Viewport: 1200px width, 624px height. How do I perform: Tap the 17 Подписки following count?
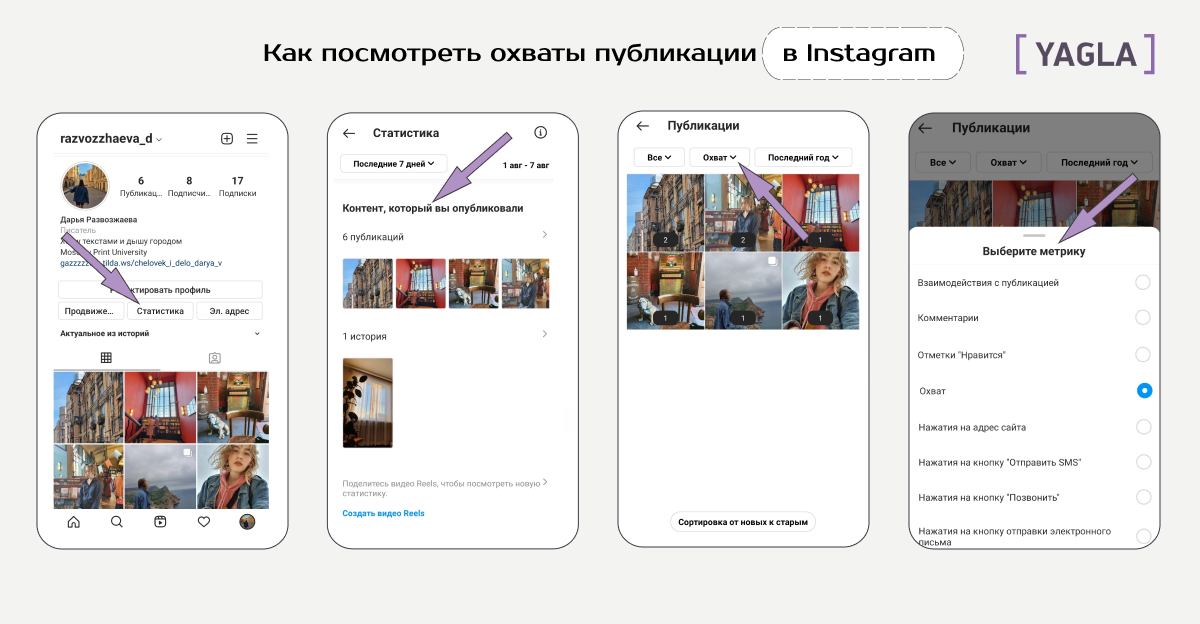237,186
